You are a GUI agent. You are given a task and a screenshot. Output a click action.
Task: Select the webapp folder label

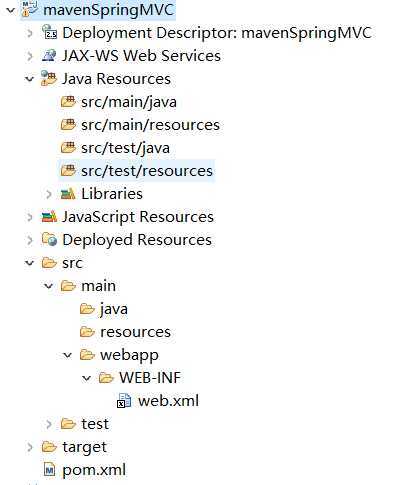[129, 355]
